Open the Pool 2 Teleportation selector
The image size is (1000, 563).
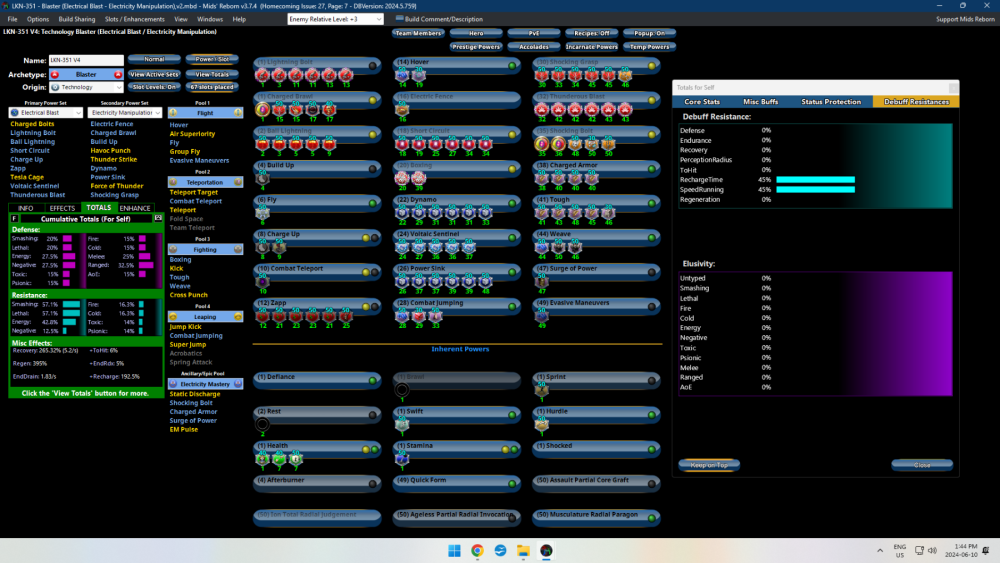point(205,182)
